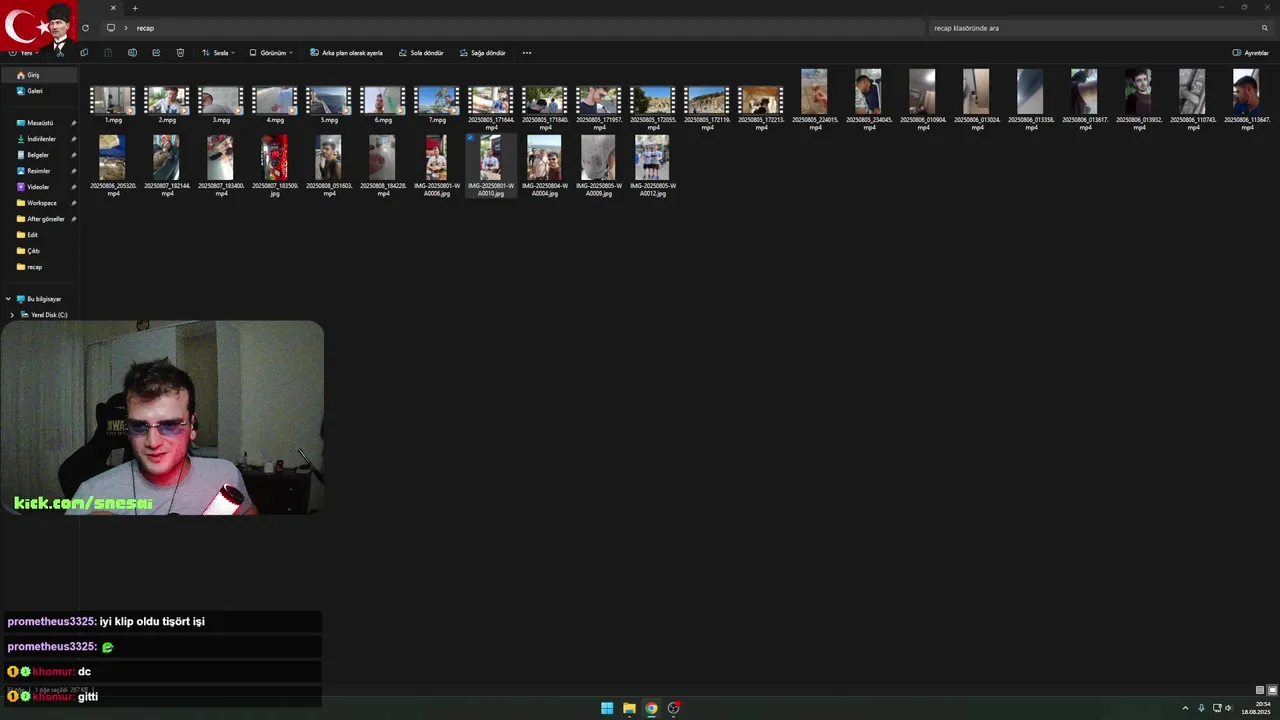This screenshot has height=720, width=1280.
Task: Select 20250806_113647.mp4 thumbnail
Action: 1246,91
